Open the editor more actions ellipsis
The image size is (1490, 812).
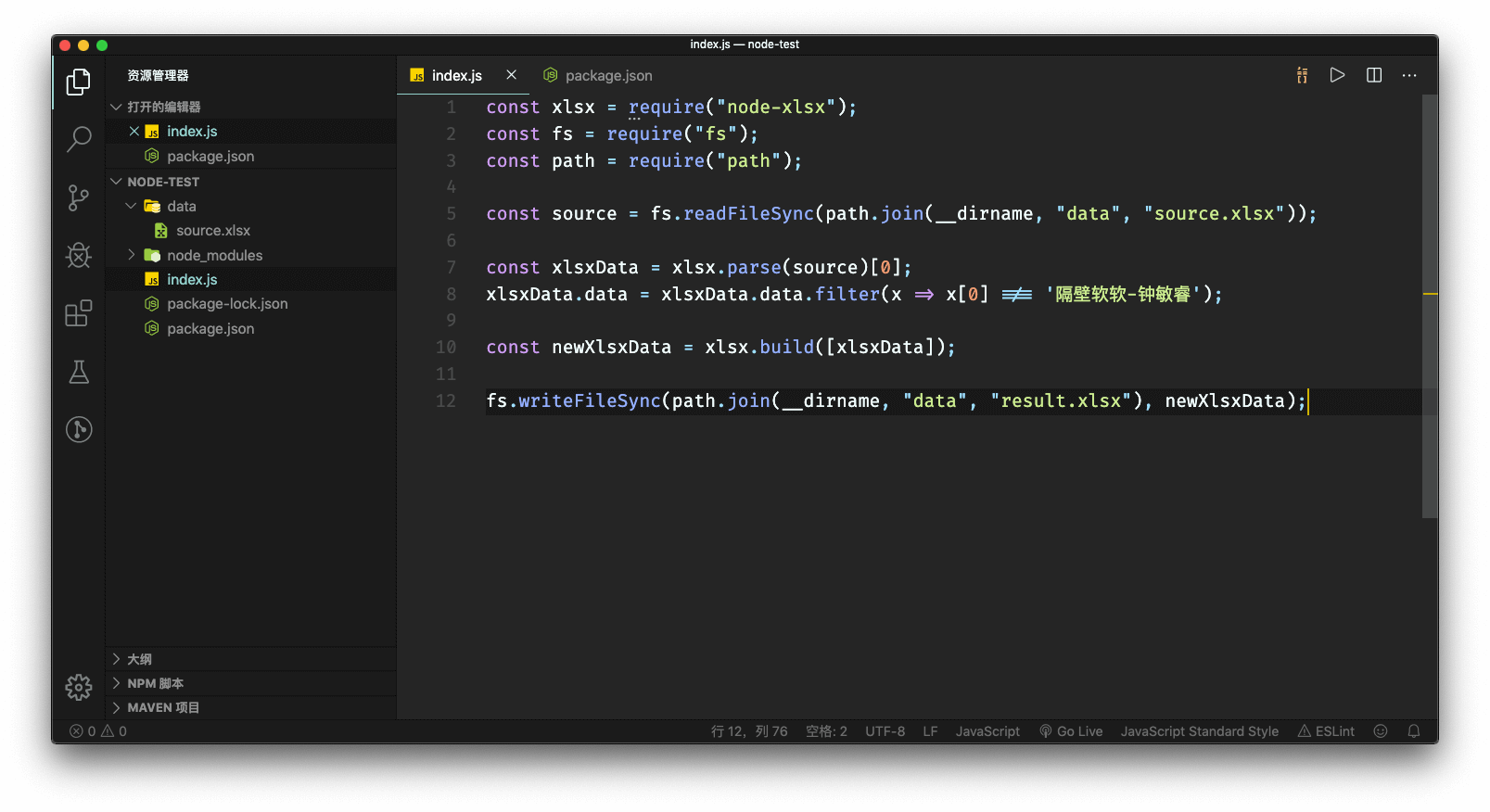click(1409, 75)
